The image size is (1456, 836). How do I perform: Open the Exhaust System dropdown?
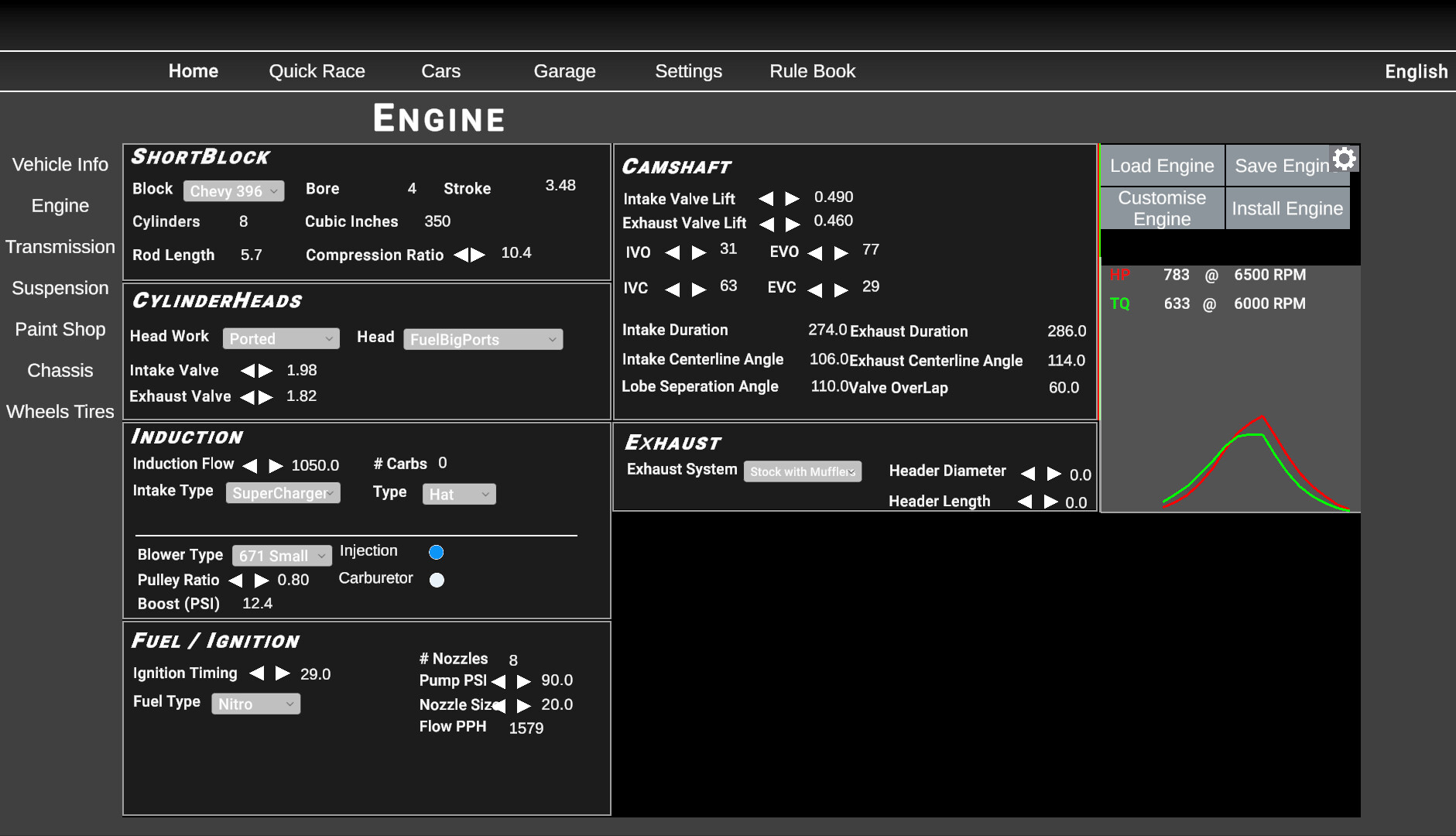(x=802, y=471)
